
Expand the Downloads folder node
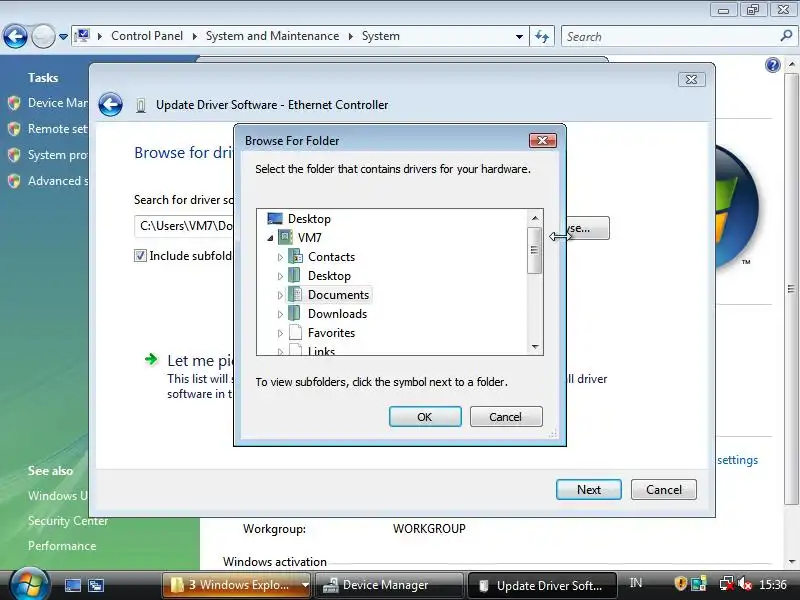280,314
